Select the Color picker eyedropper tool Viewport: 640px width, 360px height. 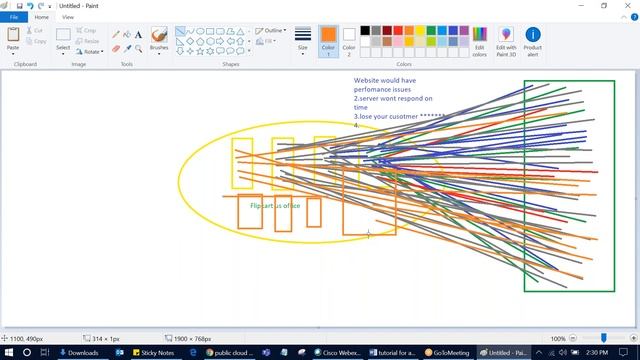[127, 49]
